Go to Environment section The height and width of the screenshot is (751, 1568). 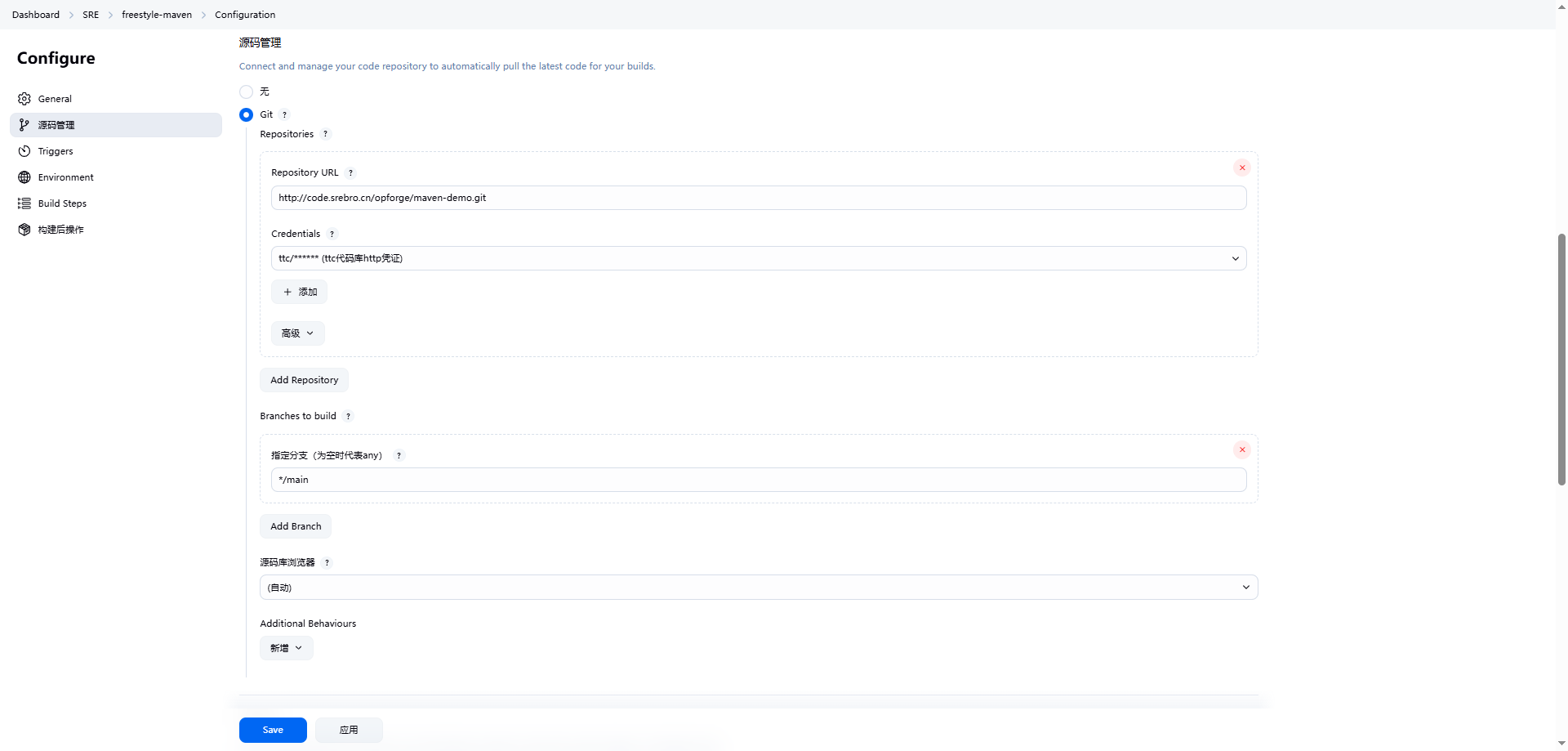[x=116, y=177]
